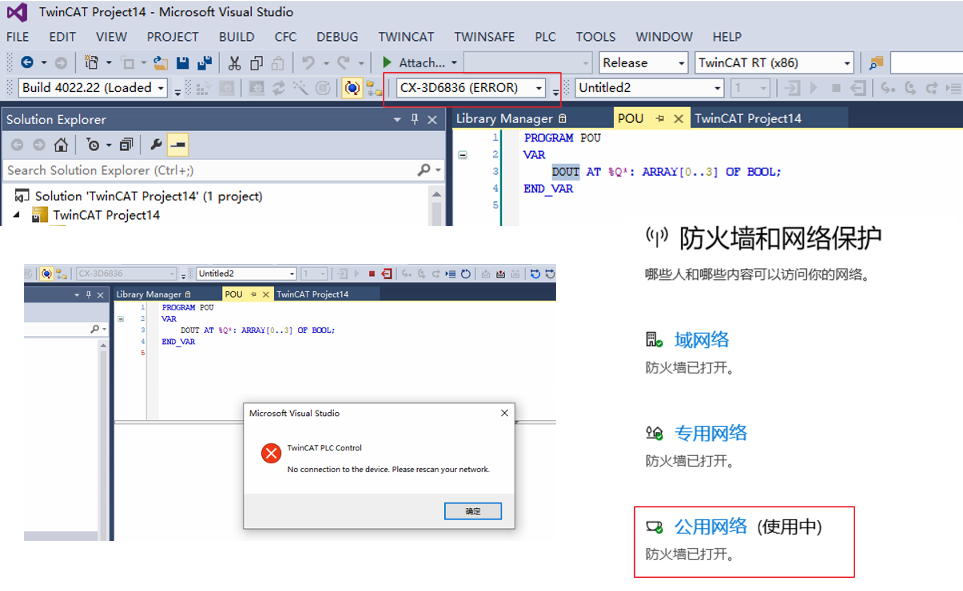Pin the Solution Explorer panel in the top window
Screen dimensions: 963x591
[x=415, y=119]
